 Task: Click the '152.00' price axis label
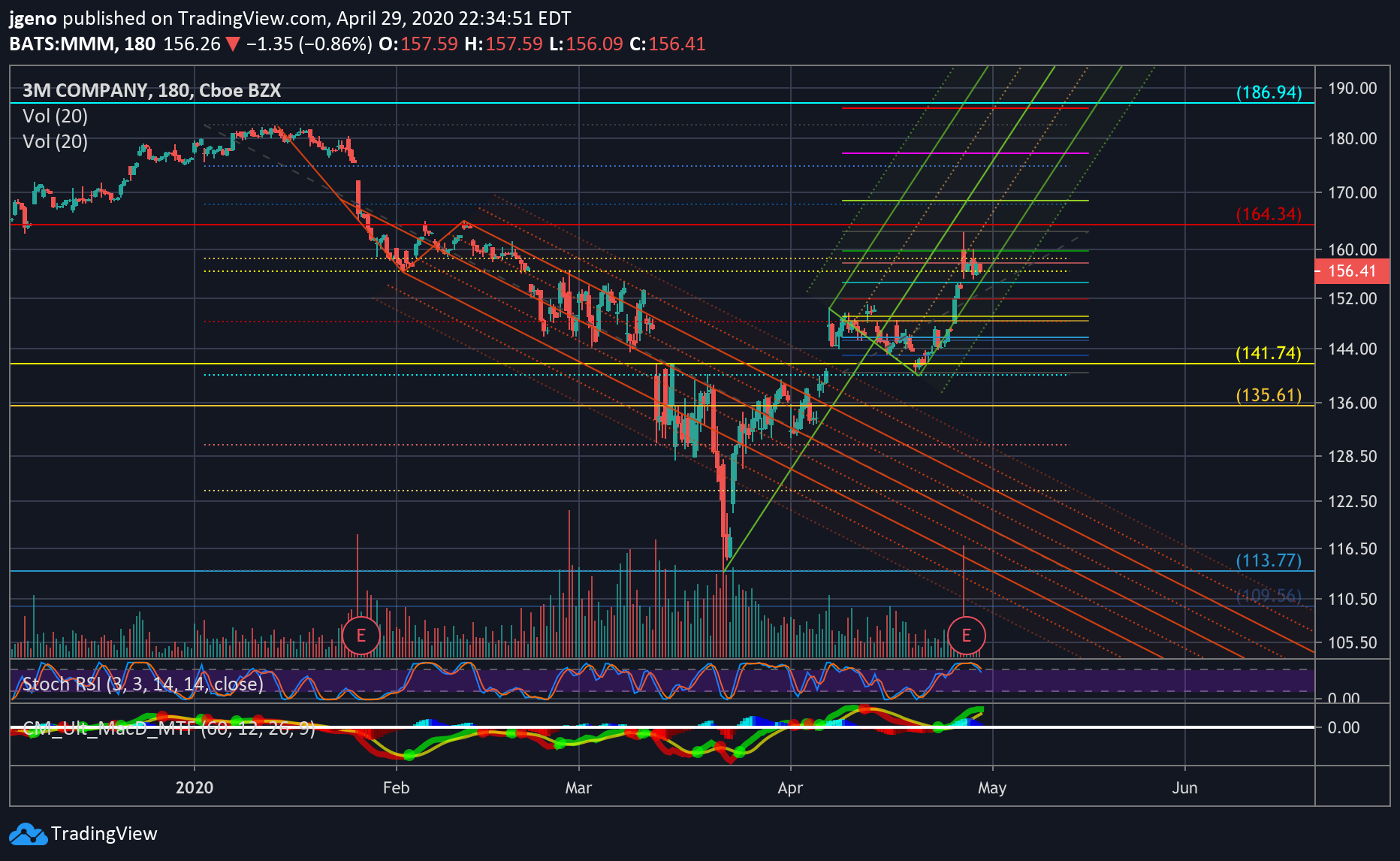tap(1353, 298)
